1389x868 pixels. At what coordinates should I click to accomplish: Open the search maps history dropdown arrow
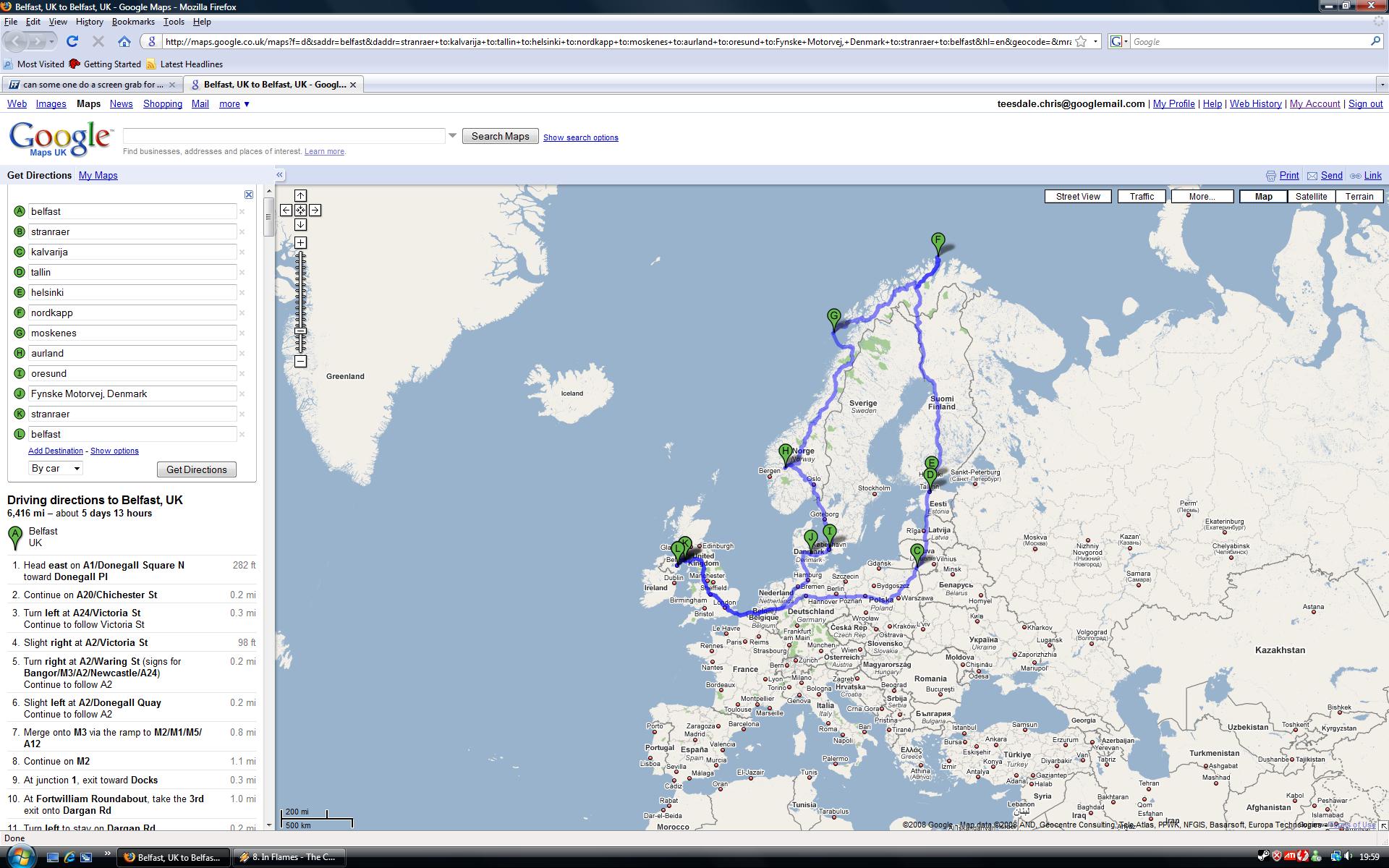coord(453,135)
